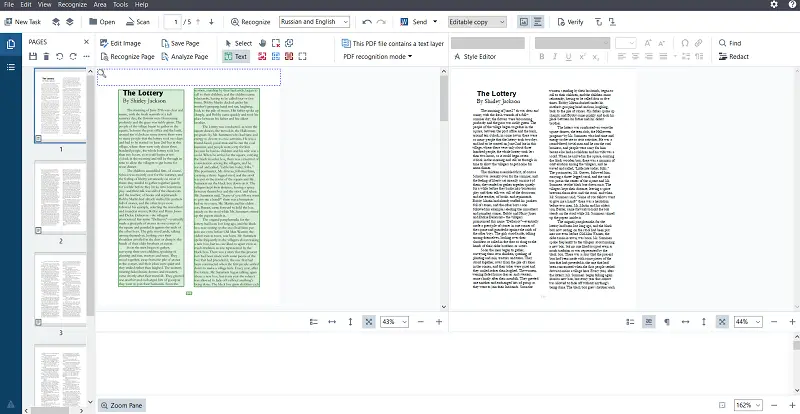Click Save Page
800x414 pixels.
(180, 43)
